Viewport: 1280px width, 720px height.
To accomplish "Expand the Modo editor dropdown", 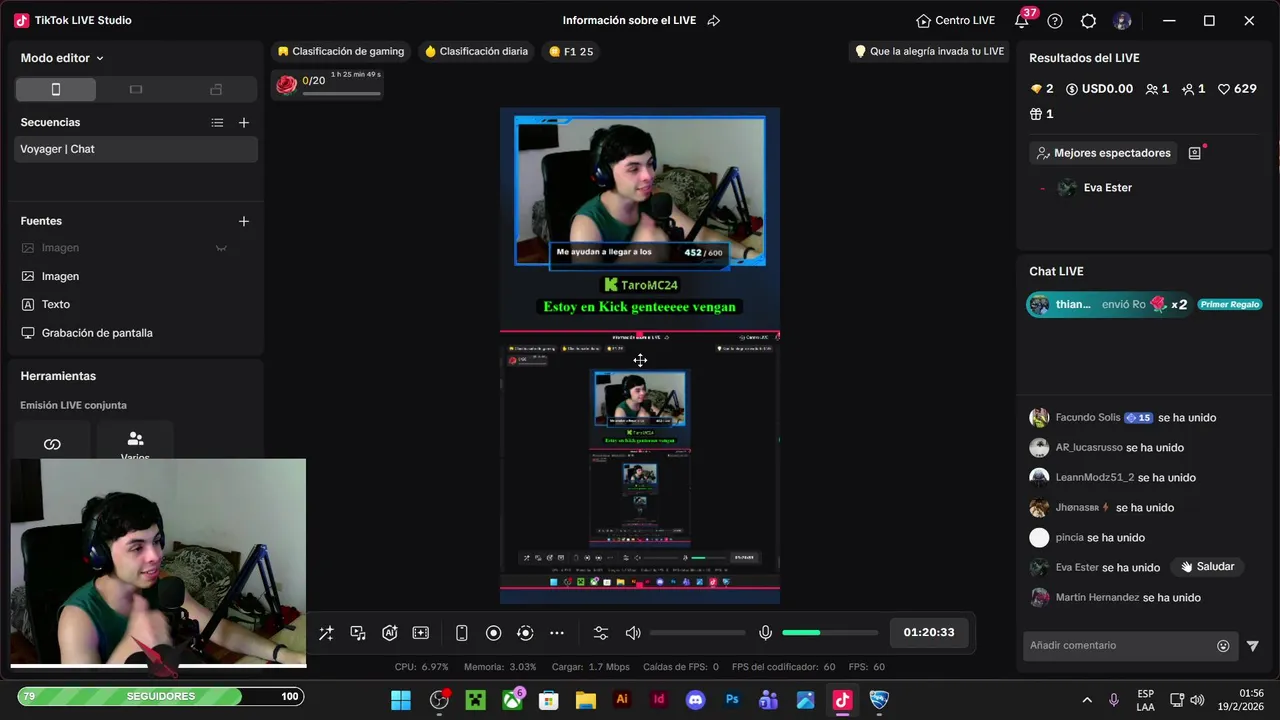I will (x=62, y=58).
